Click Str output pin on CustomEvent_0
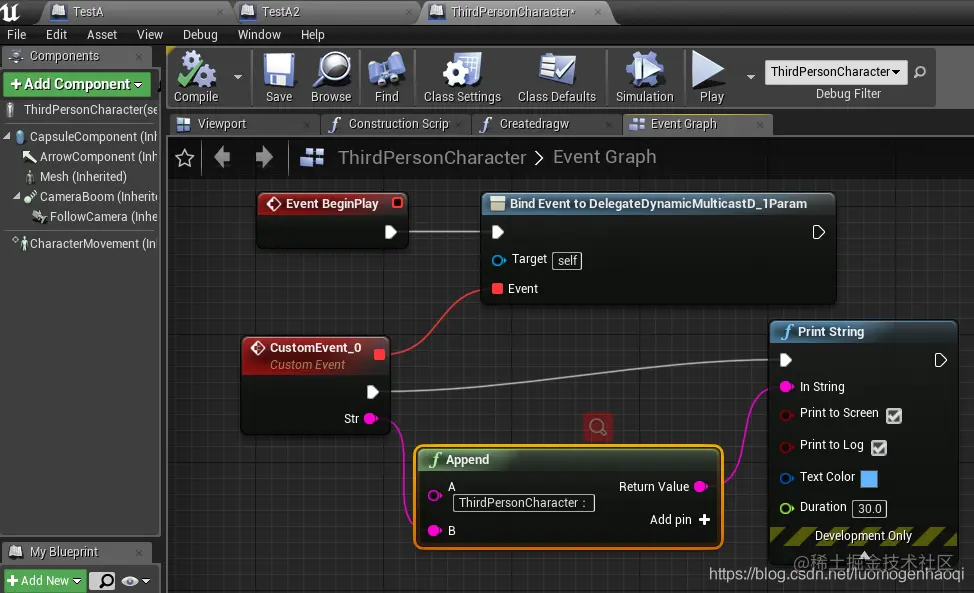Viewport: 974px width, 593px height. [371, 419]
